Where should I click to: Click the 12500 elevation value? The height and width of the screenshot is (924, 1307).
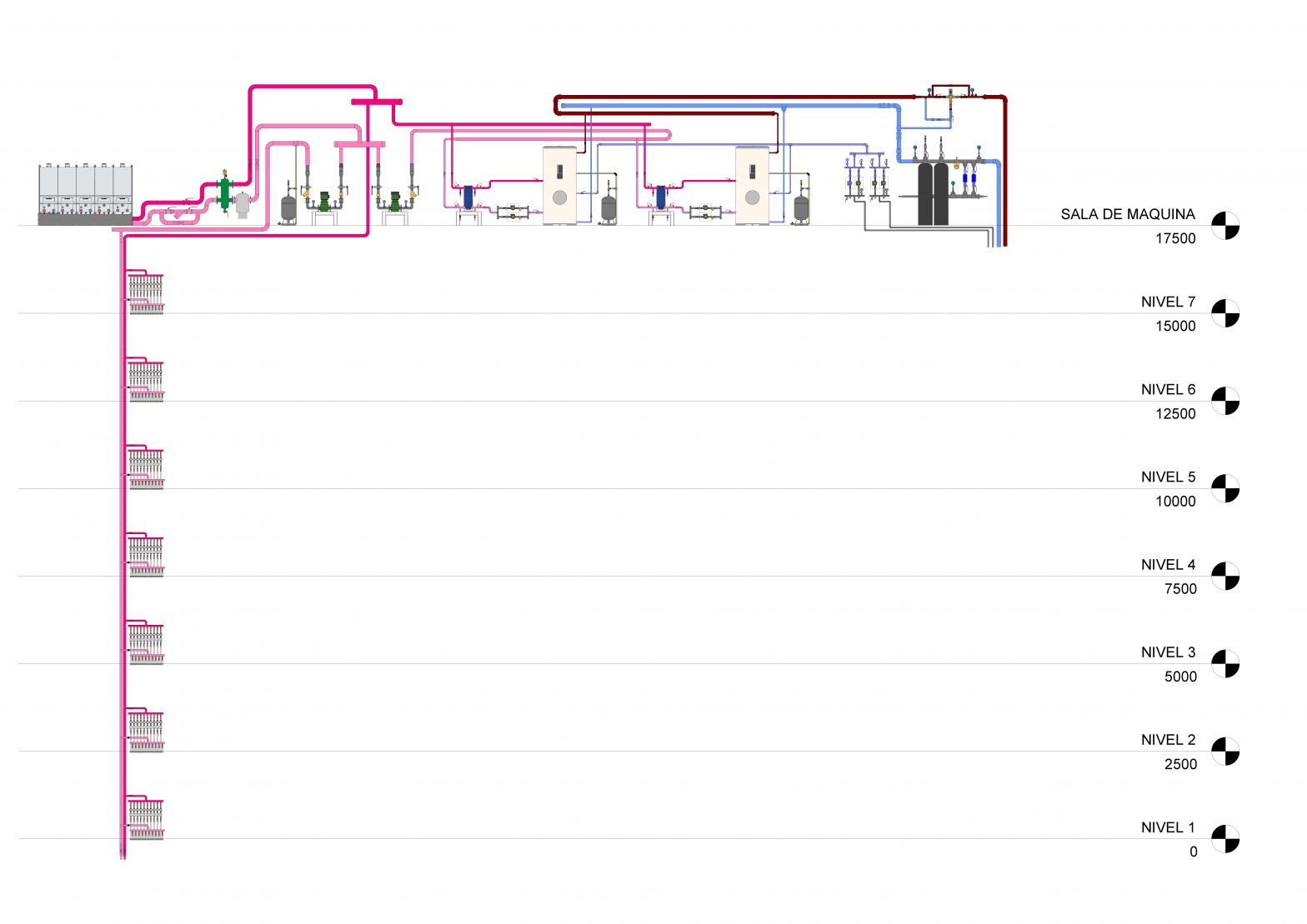(1174, 414)
